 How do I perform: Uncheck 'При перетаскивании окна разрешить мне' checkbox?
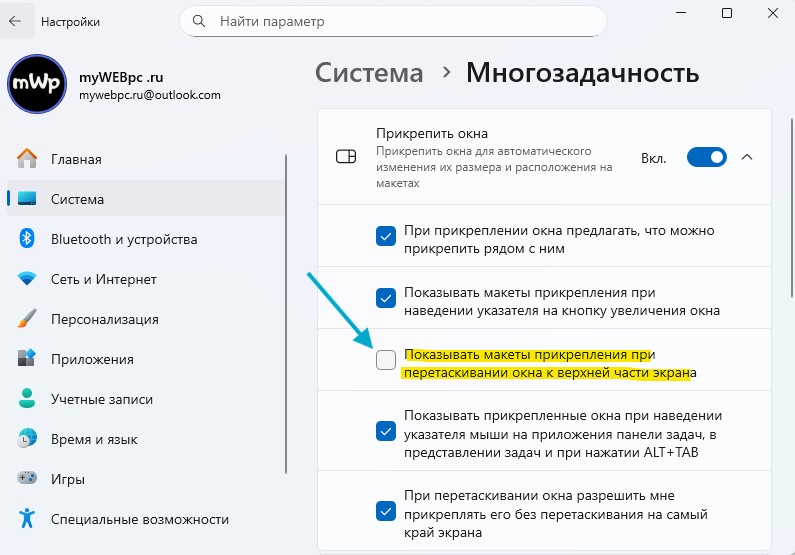point(386,511)
